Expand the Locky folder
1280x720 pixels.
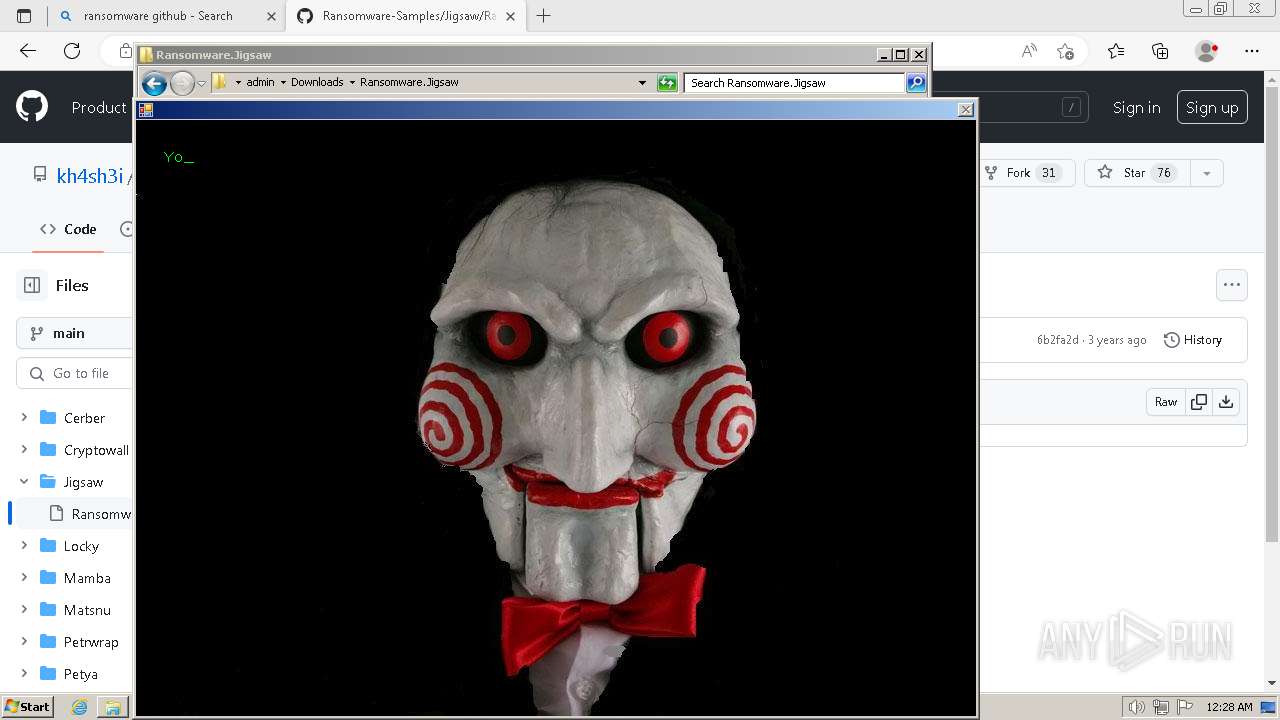coord(24,545)
